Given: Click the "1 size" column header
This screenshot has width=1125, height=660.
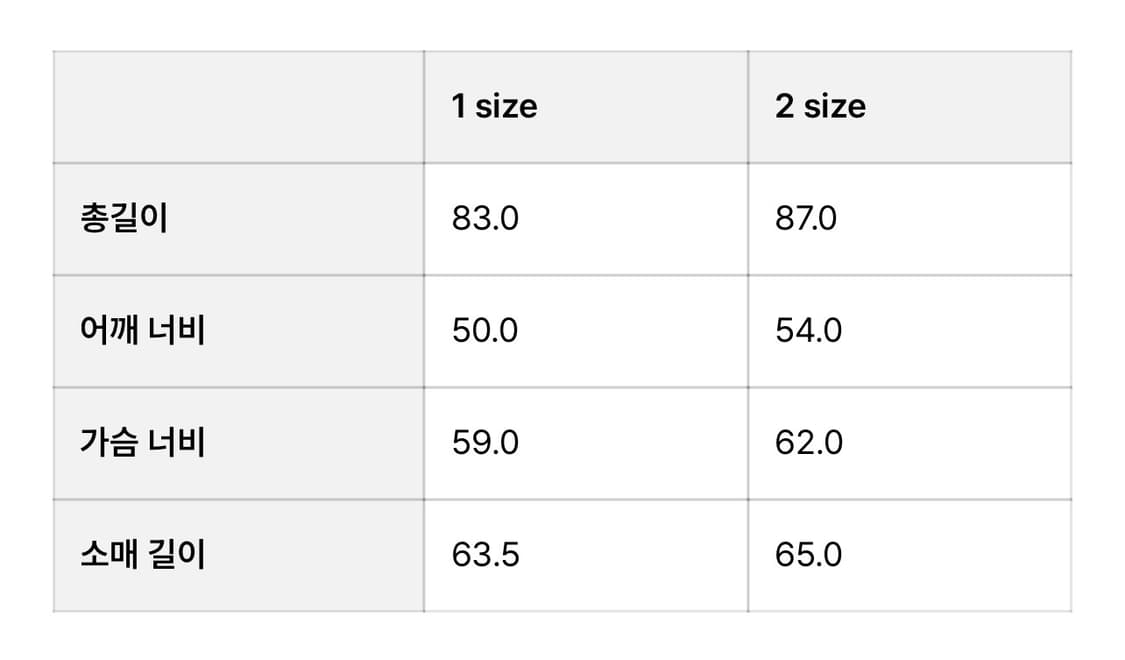Looking at the screenshot, I should pyautogui.click(x=494, y=106).
